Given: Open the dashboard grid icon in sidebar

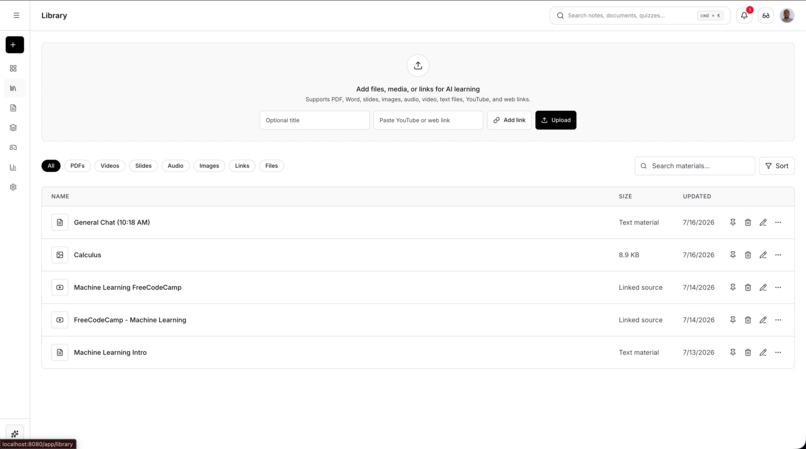Looking at the screenshot, I should pos(13,68).
